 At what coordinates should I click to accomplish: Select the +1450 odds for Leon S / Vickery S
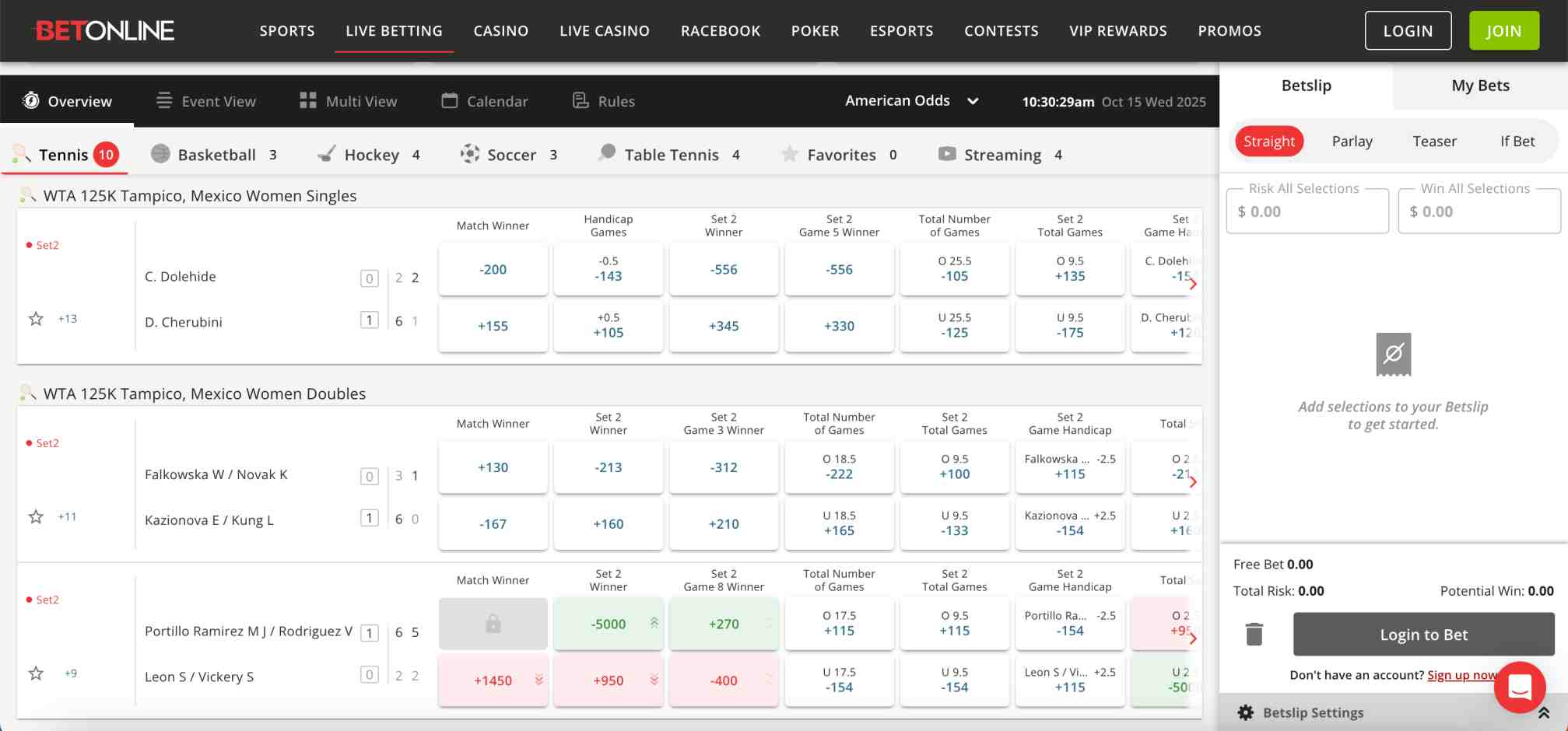point(493,680)
